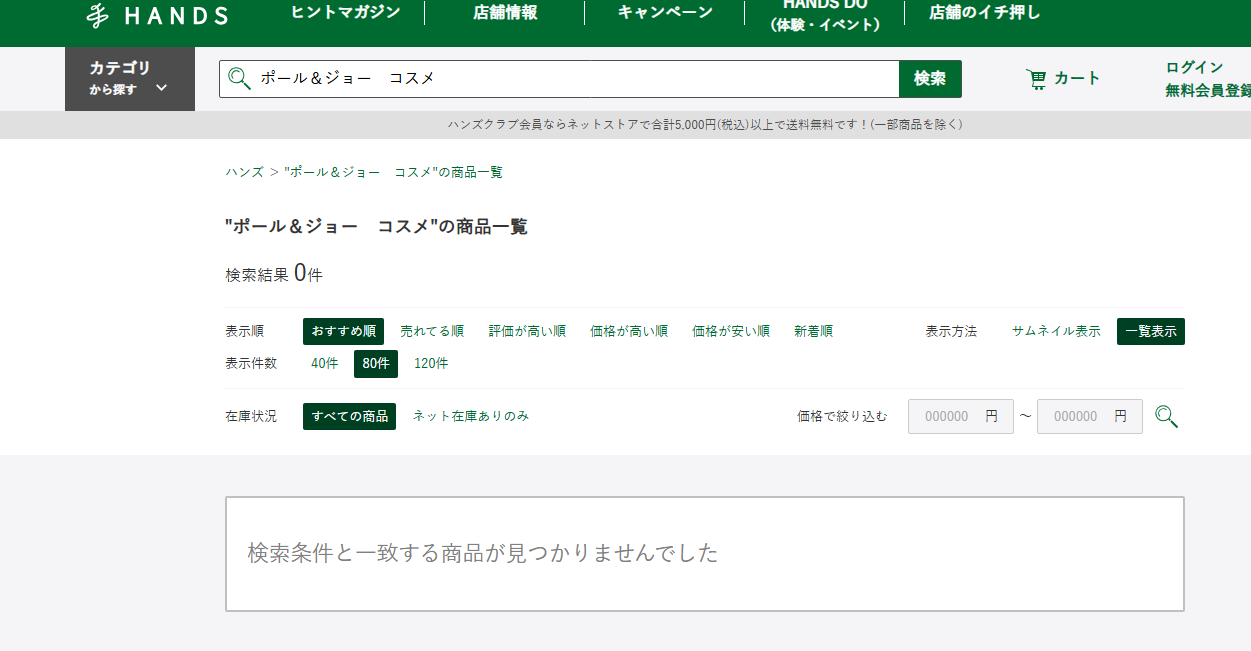Select the おすすめ順 sort option
1251x651 pixels.
(x=343, y=332)
